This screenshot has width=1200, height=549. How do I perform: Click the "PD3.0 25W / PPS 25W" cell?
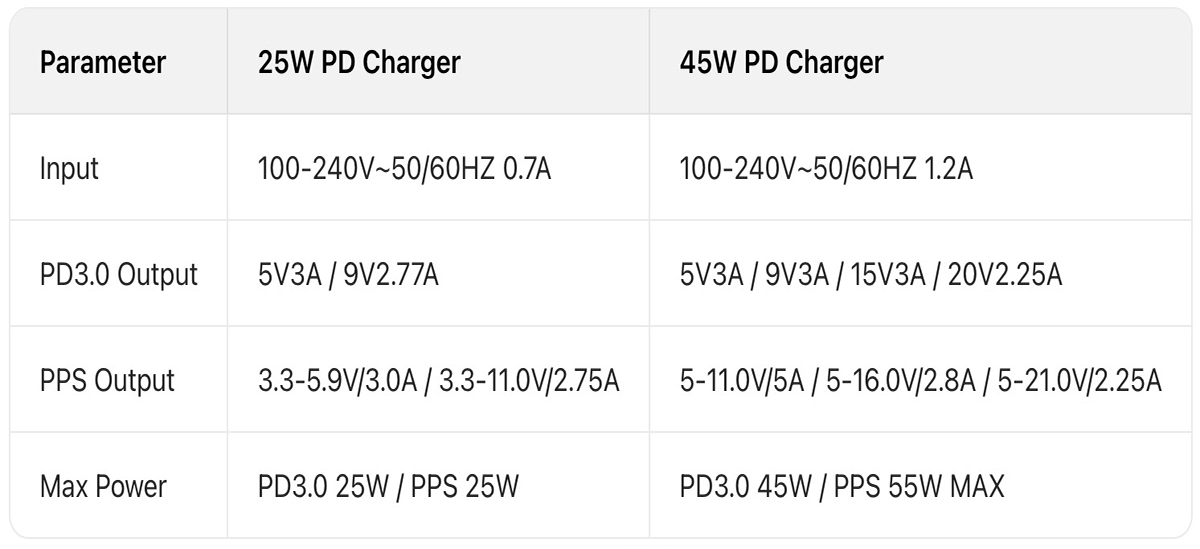[389, 487]
